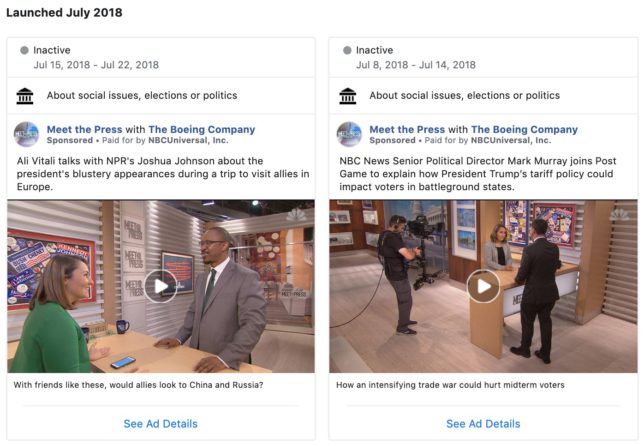
Task: Click 'Paid for by NBCUniversal, Inc.' in Jul 15 ad
Action: coord(165,140)
